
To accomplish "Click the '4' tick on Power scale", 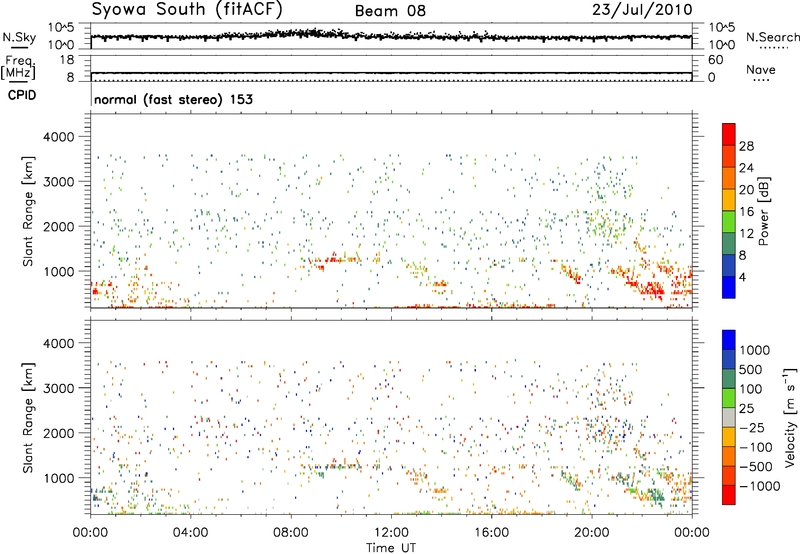I will (x=742, y=277).
